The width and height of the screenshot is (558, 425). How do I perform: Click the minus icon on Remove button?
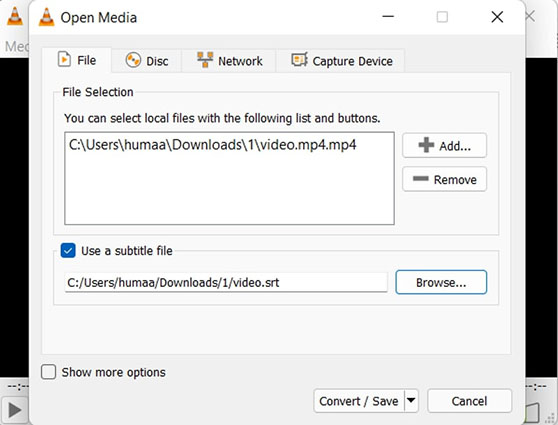click(420, 178)
